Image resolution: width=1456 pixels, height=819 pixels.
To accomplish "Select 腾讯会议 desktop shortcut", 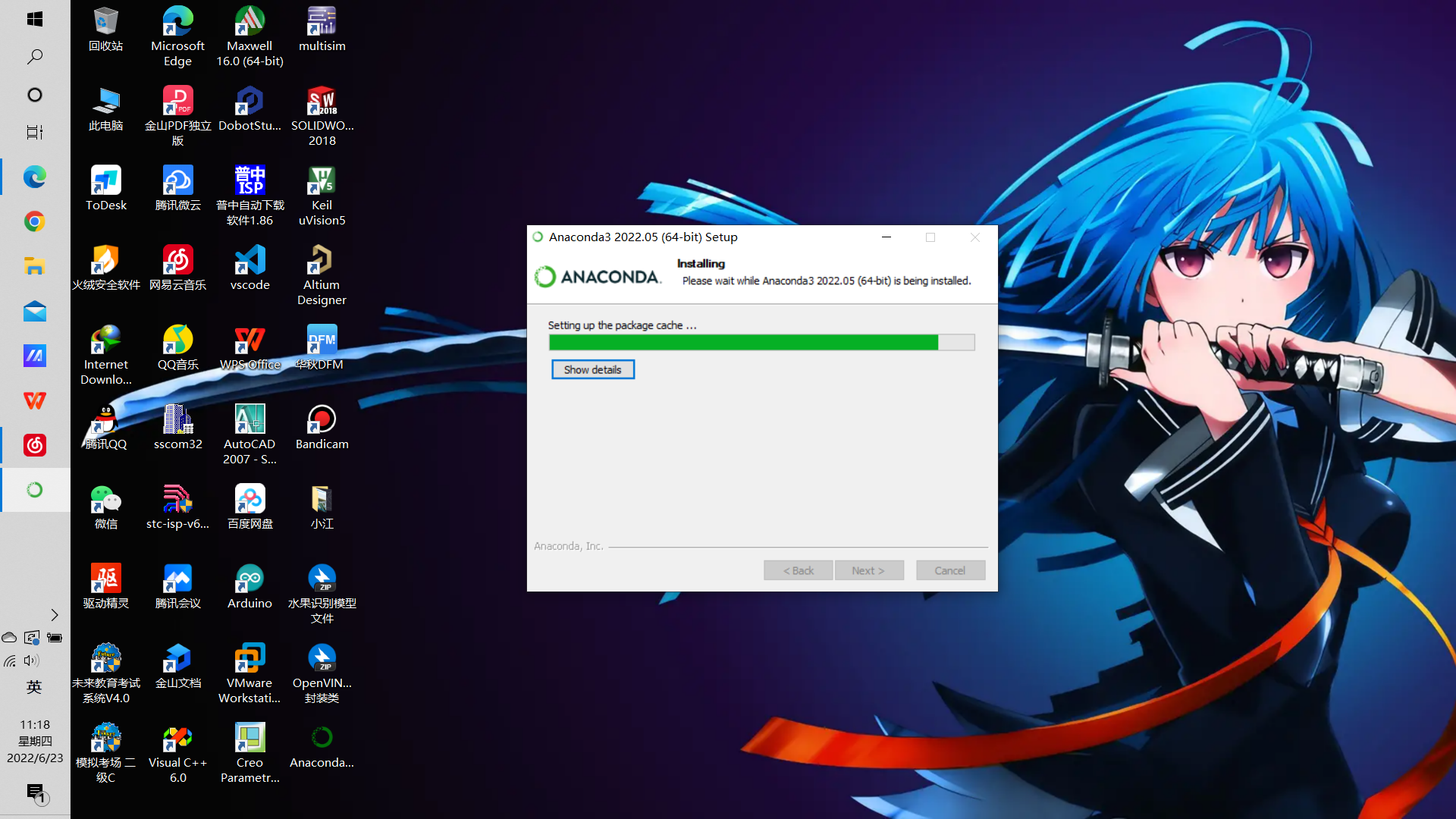I will (x=177, y=588).
